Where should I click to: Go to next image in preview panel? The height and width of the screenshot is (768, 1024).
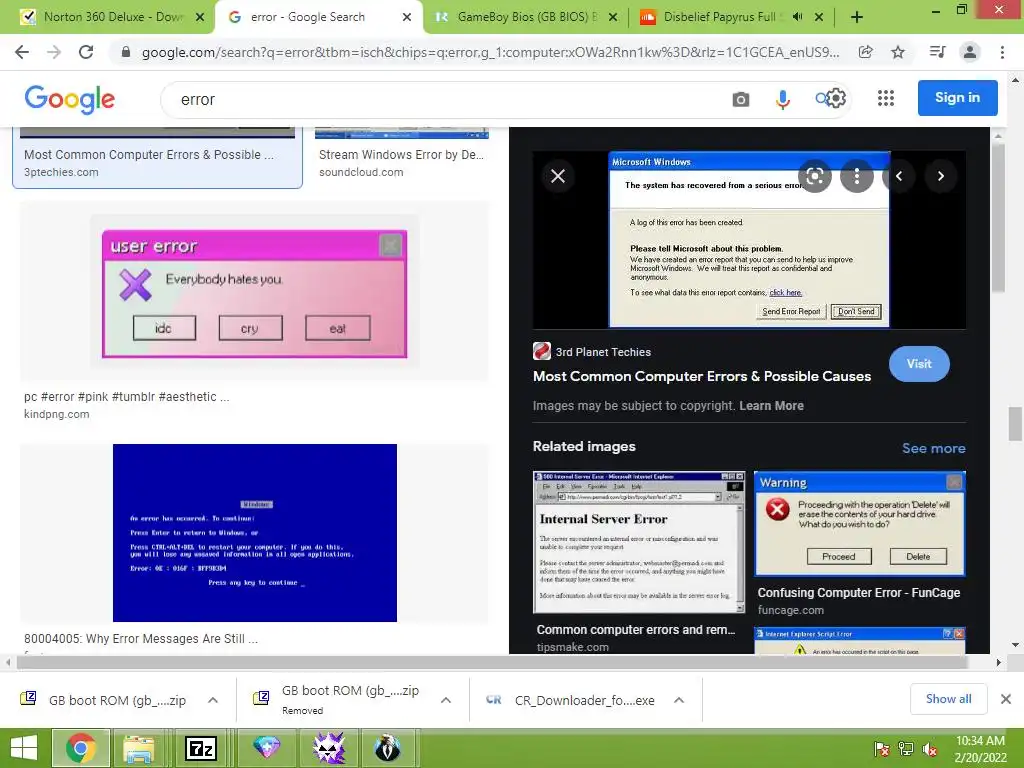tap(940, 176)
